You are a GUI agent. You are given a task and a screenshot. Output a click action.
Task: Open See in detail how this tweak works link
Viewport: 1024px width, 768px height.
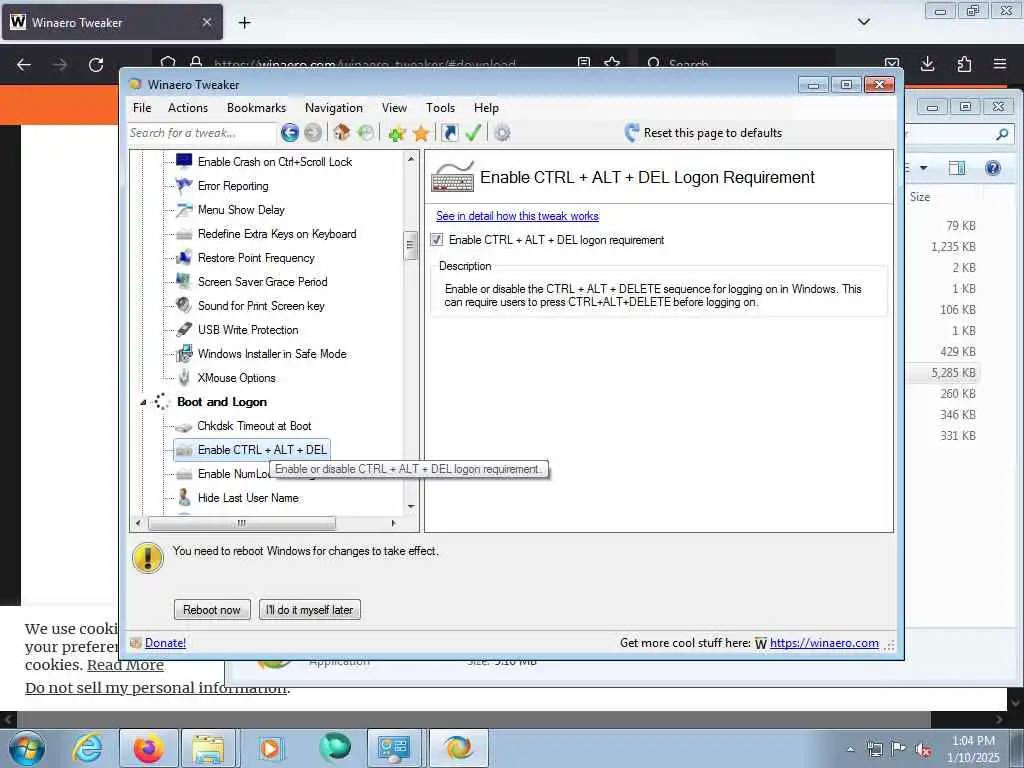[x=517, y=216]
